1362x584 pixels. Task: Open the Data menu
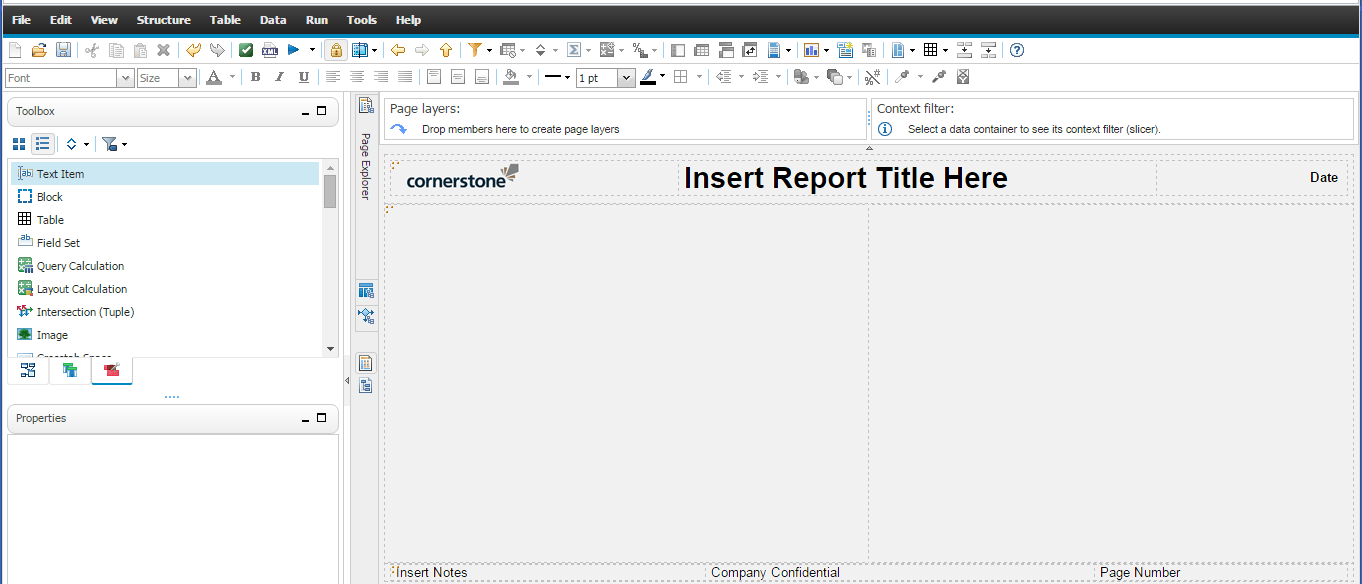pyautogui.click(x=273, y=20)
